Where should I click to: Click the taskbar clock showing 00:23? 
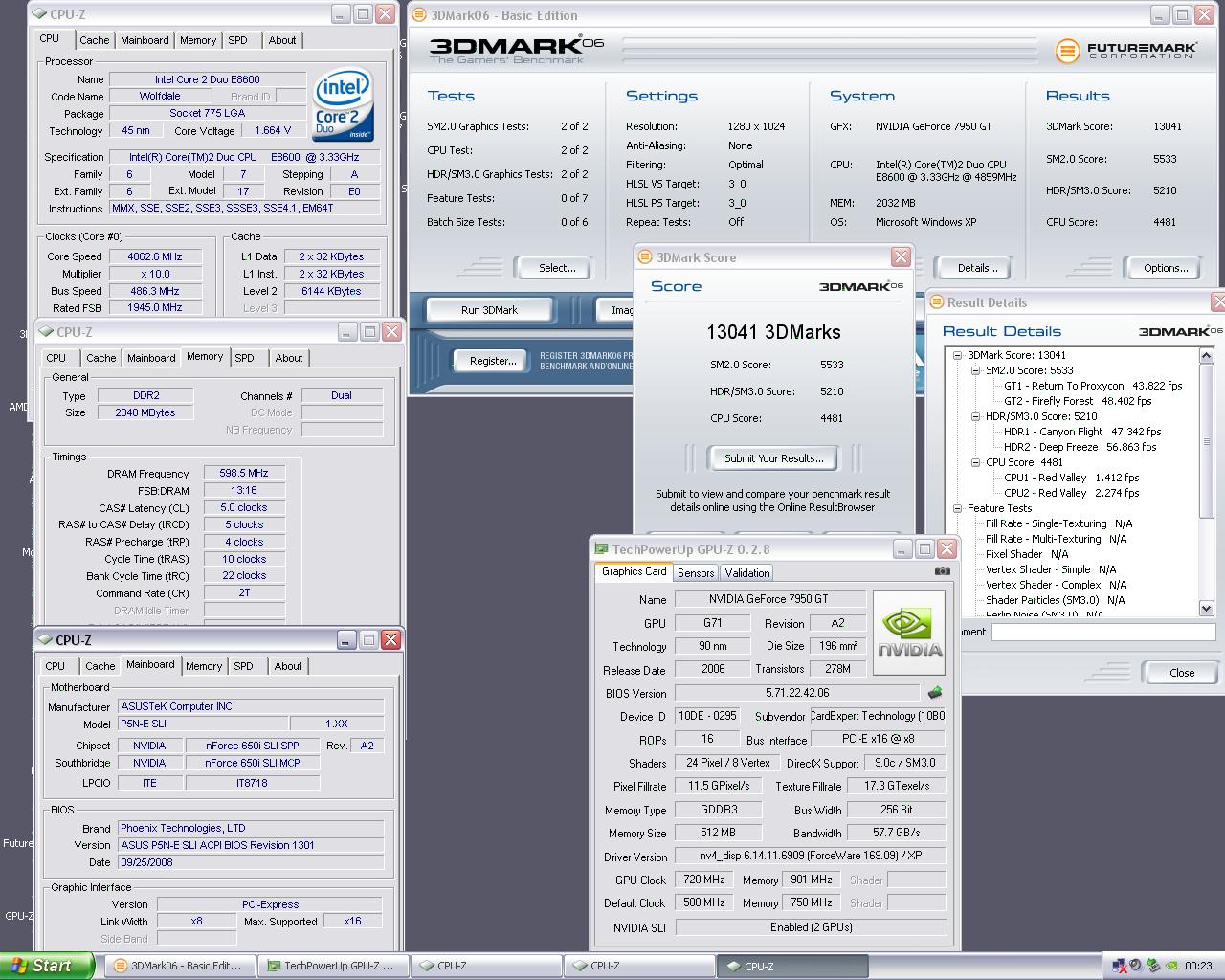click(x=1198, y=966)
